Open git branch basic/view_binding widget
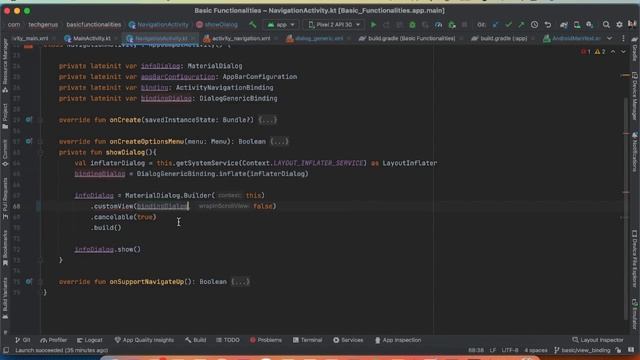The image size is (640, 360). coord(582,350)
